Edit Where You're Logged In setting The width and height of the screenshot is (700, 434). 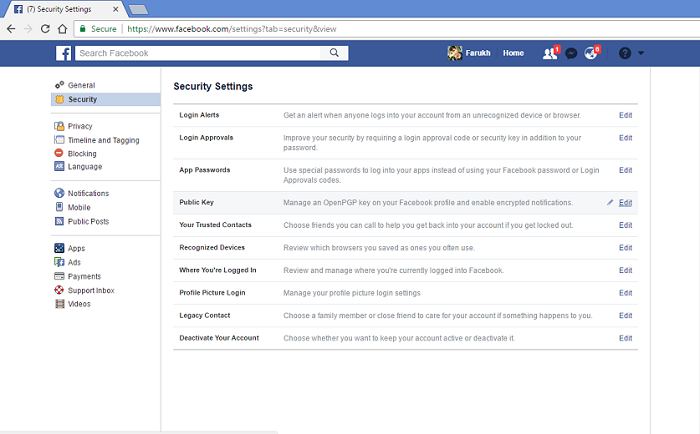(625, 270)
